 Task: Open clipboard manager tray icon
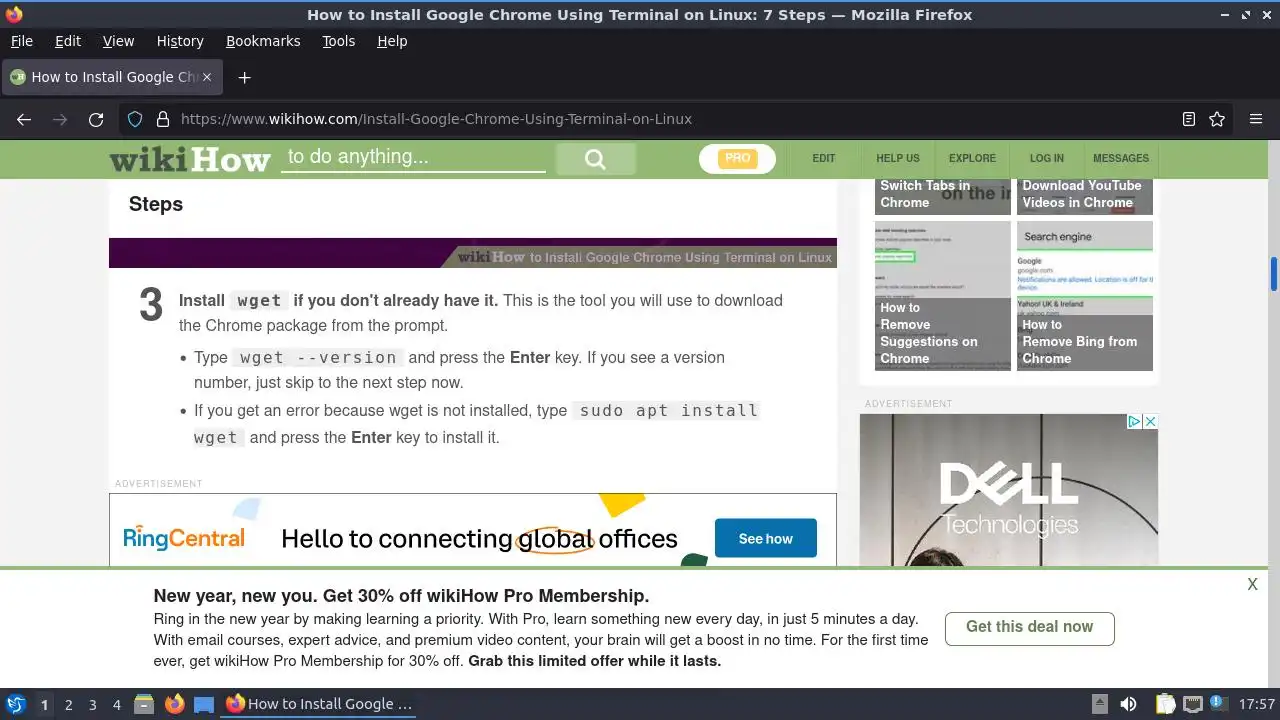1165,704
